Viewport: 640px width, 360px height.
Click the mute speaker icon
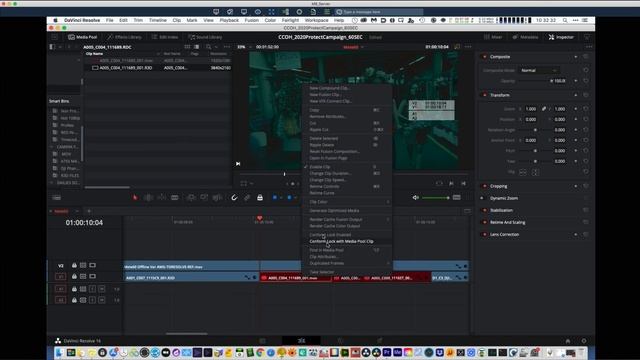click(x=416, y=198)
